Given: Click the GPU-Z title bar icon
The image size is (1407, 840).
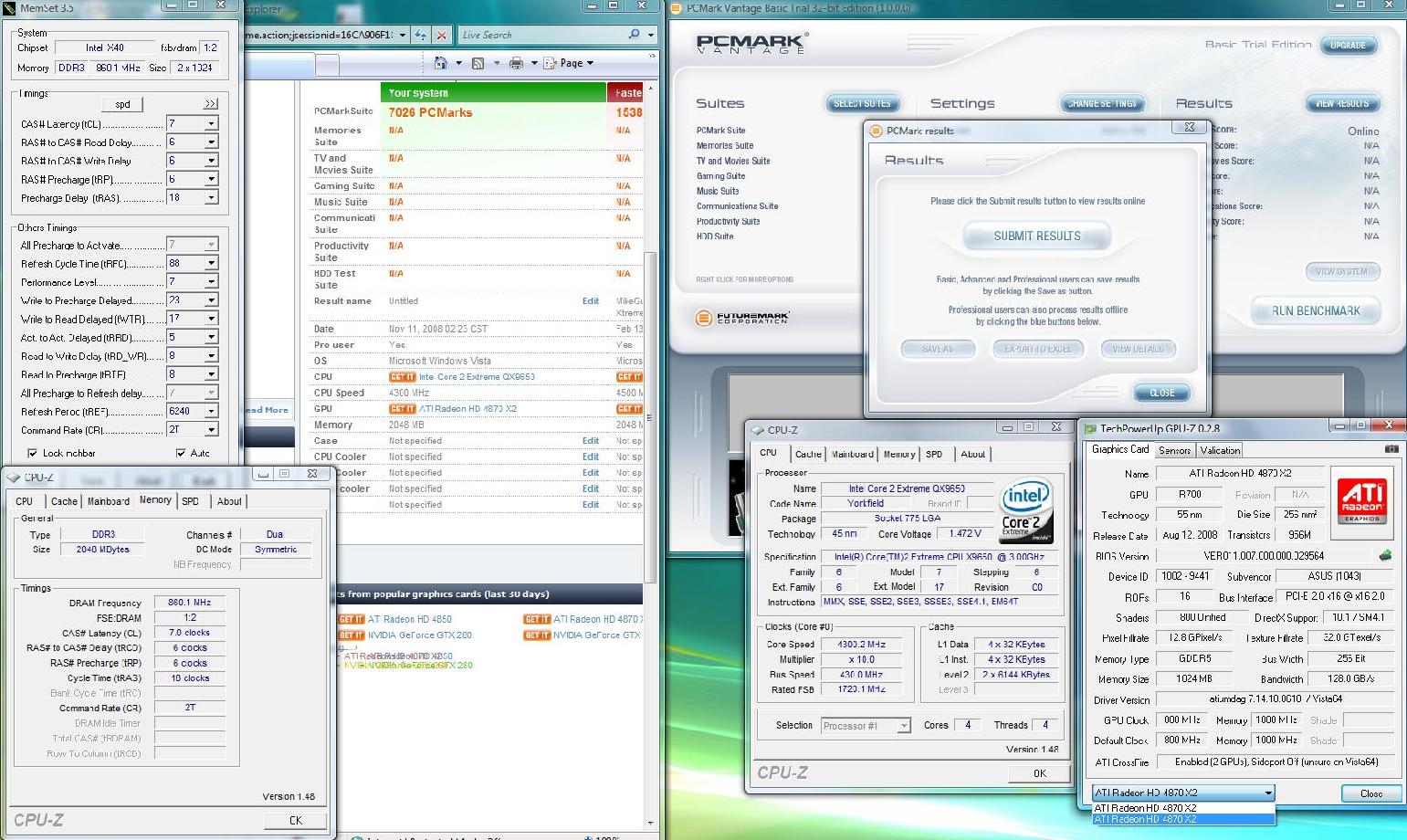Looking at the screenshot, I should pyautogui.click(x=1090, y=427).
